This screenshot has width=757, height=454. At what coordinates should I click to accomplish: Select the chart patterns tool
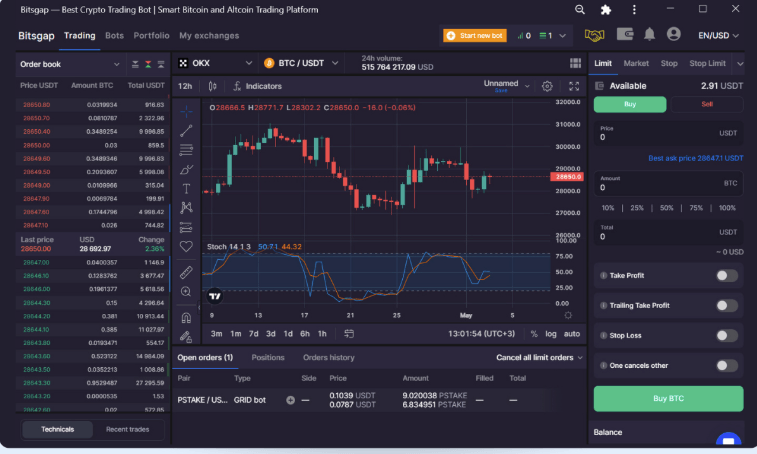(x=186, y=208)
